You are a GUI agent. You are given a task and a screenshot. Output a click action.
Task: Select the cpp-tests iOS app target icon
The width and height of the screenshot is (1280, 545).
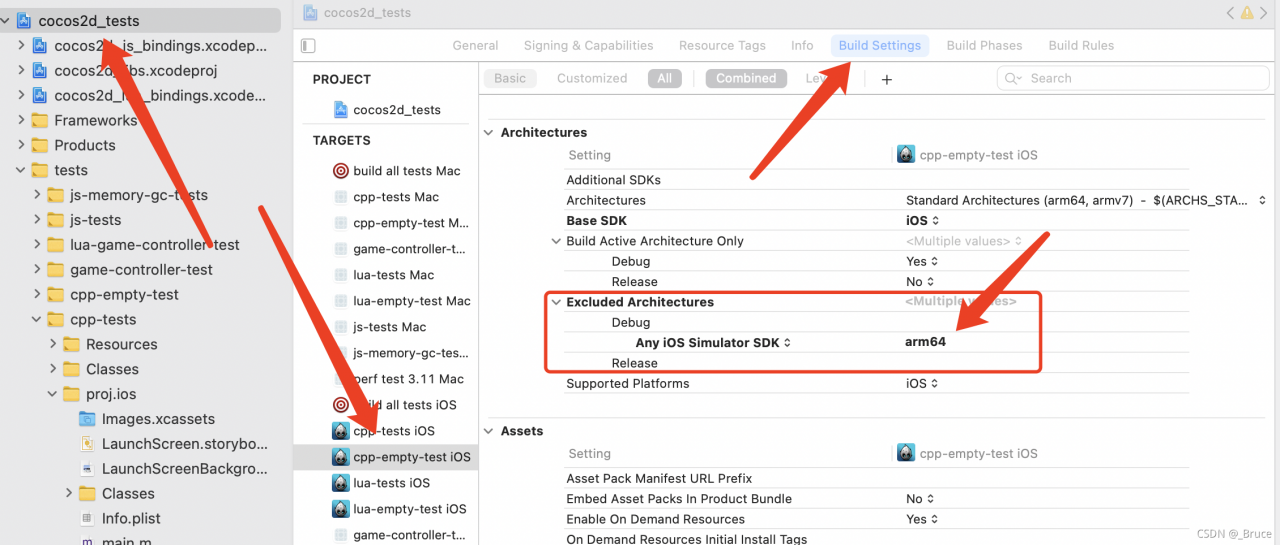(341, 431)
